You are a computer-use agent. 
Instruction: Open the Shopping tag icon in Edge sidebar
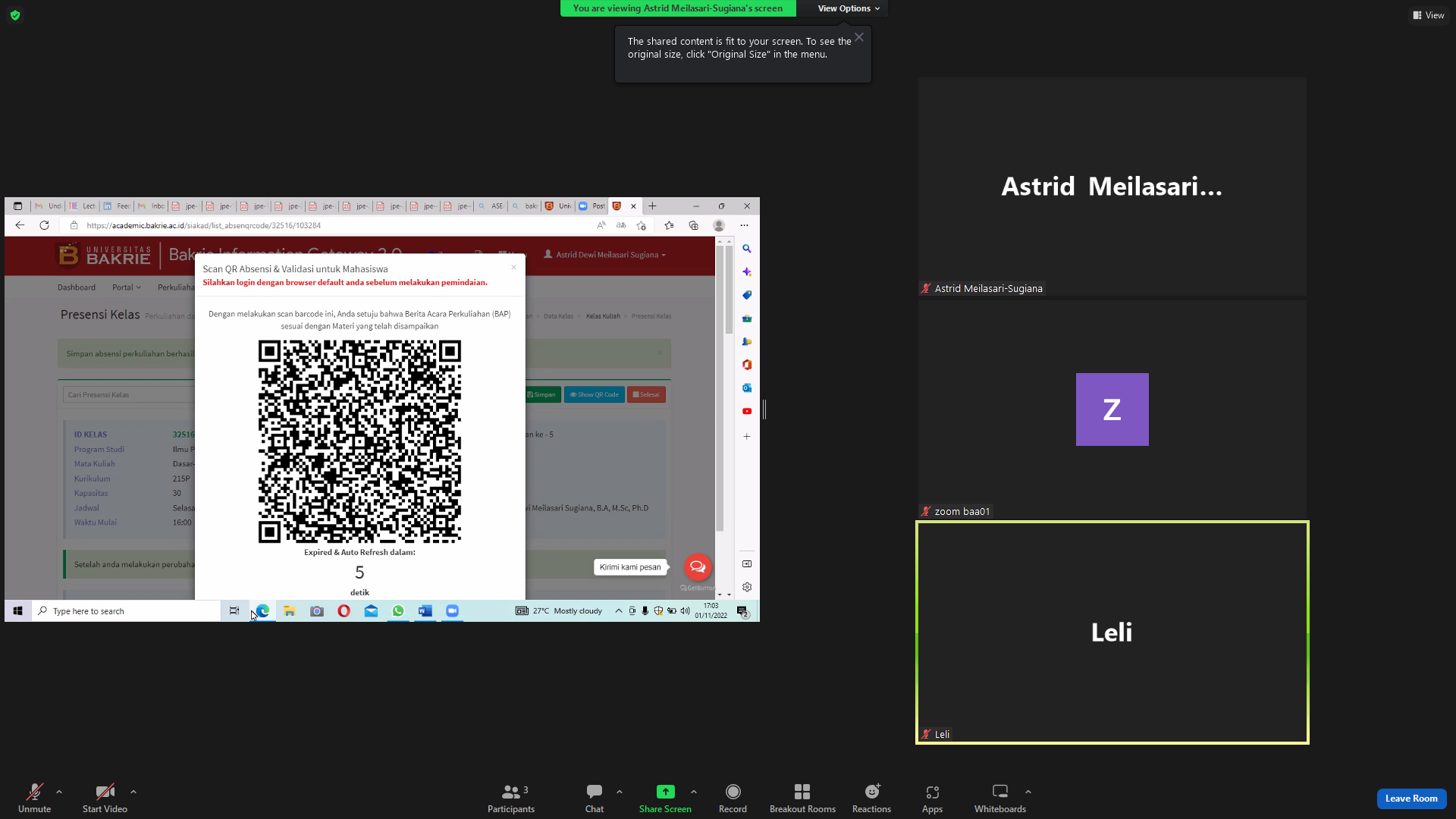[x=747, y=295]
